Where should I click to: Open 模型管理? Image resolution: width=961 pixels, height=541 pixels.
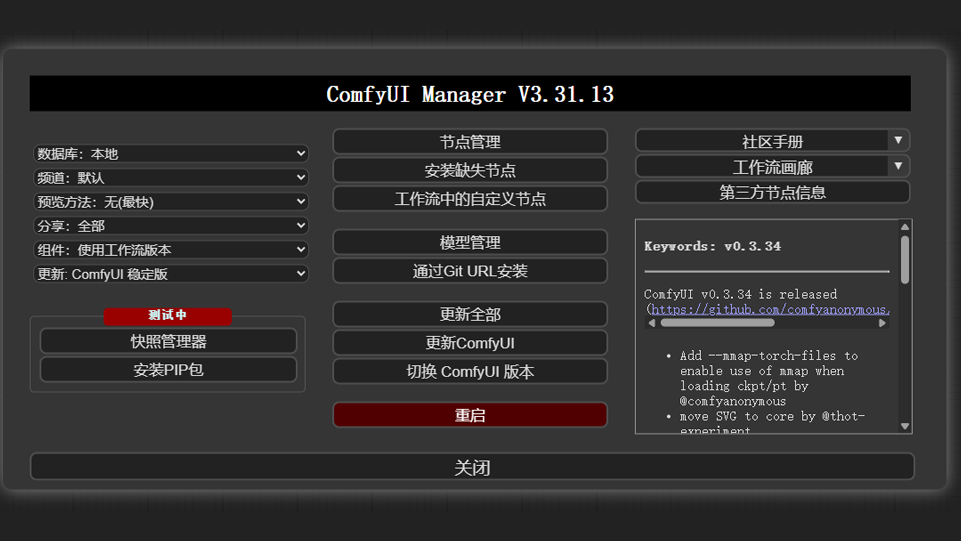[x=470, y=242]
